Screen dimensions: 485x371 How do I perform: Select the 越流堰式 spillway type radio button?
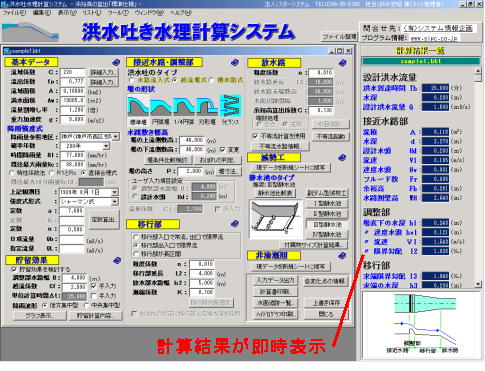[175, 80]
